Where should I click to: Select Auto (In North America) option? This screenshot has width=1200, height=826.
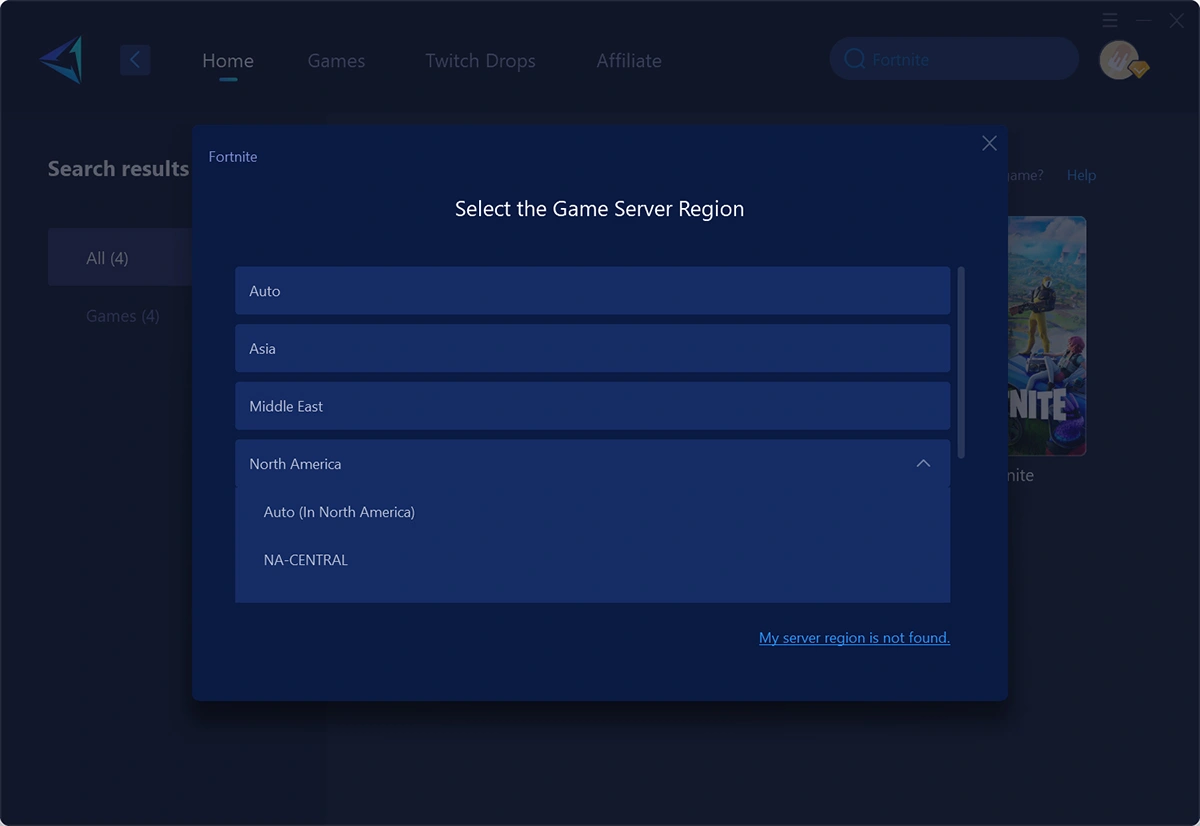coord(339,512)
